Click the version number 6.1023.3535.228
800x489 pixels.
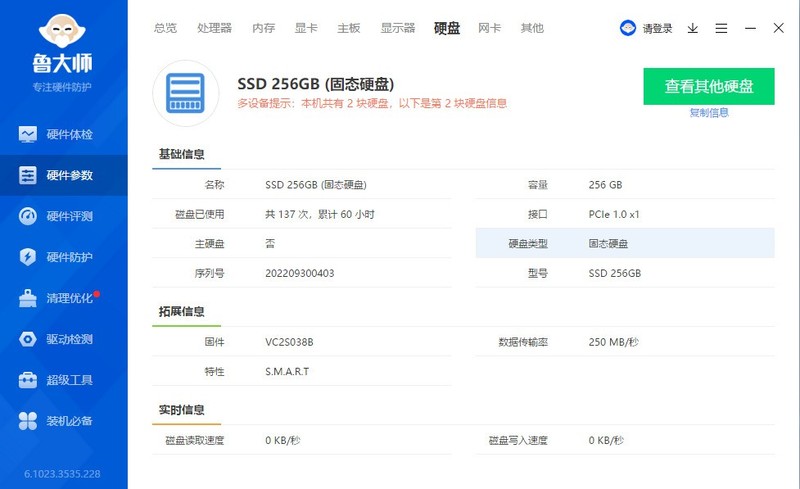(x=62, y=474)
